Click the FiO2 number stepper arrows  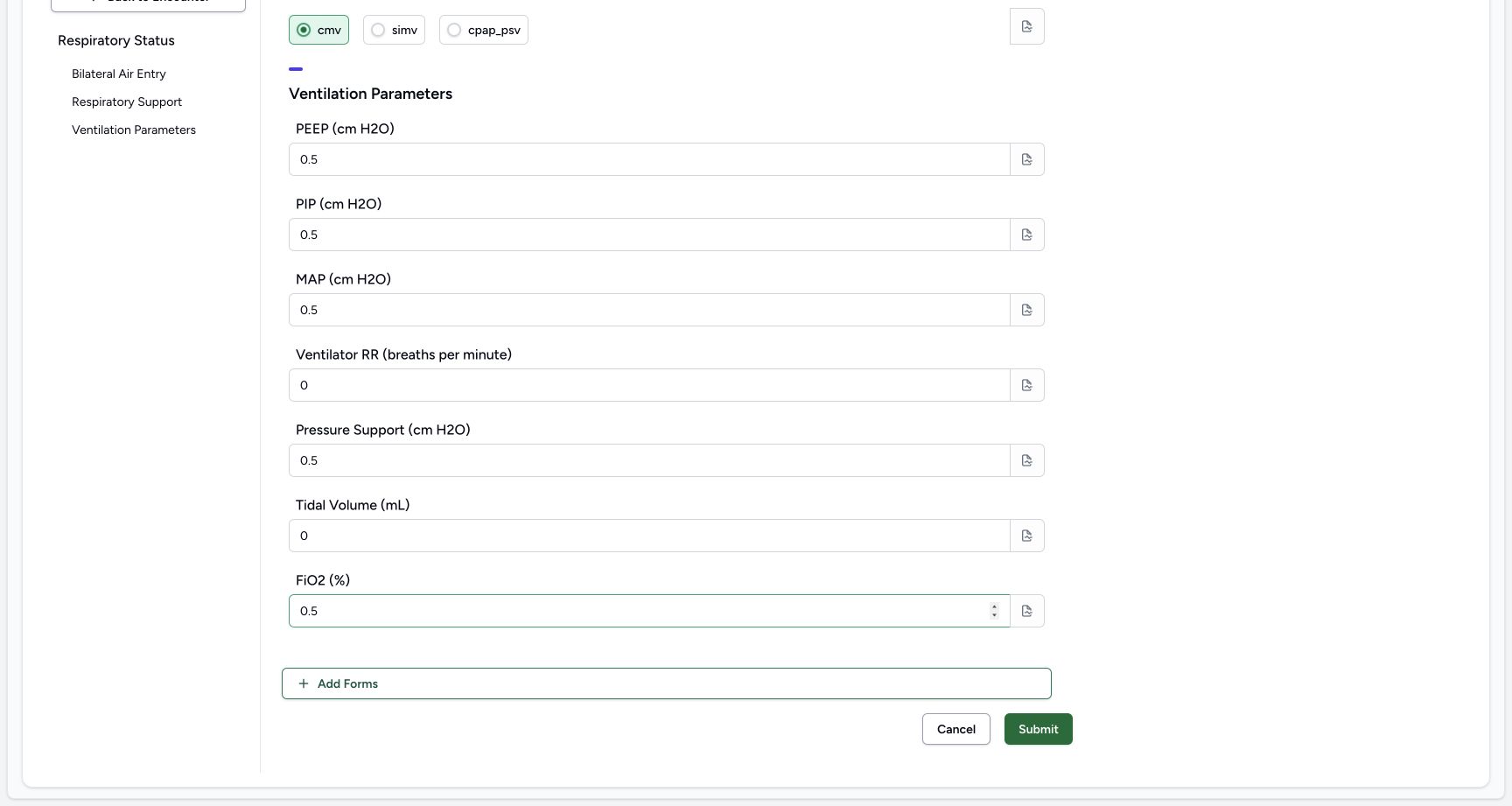(994, 611)
